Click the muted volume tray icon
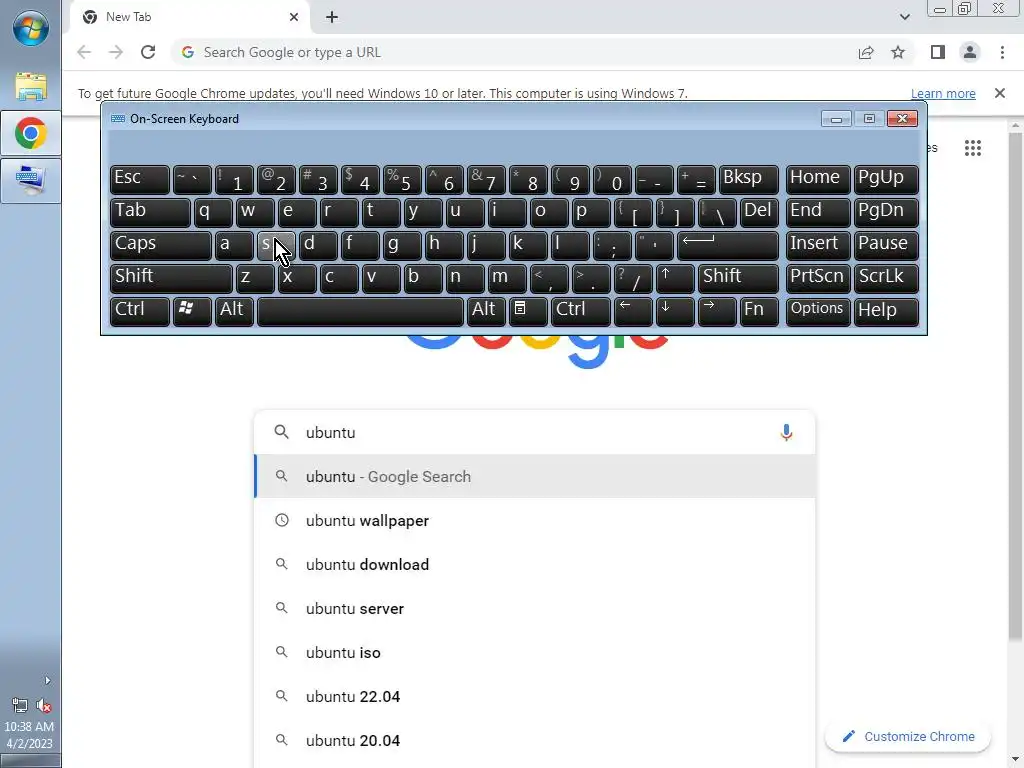This screenshot has height=768, width=1024. click(x=44, y=705)
